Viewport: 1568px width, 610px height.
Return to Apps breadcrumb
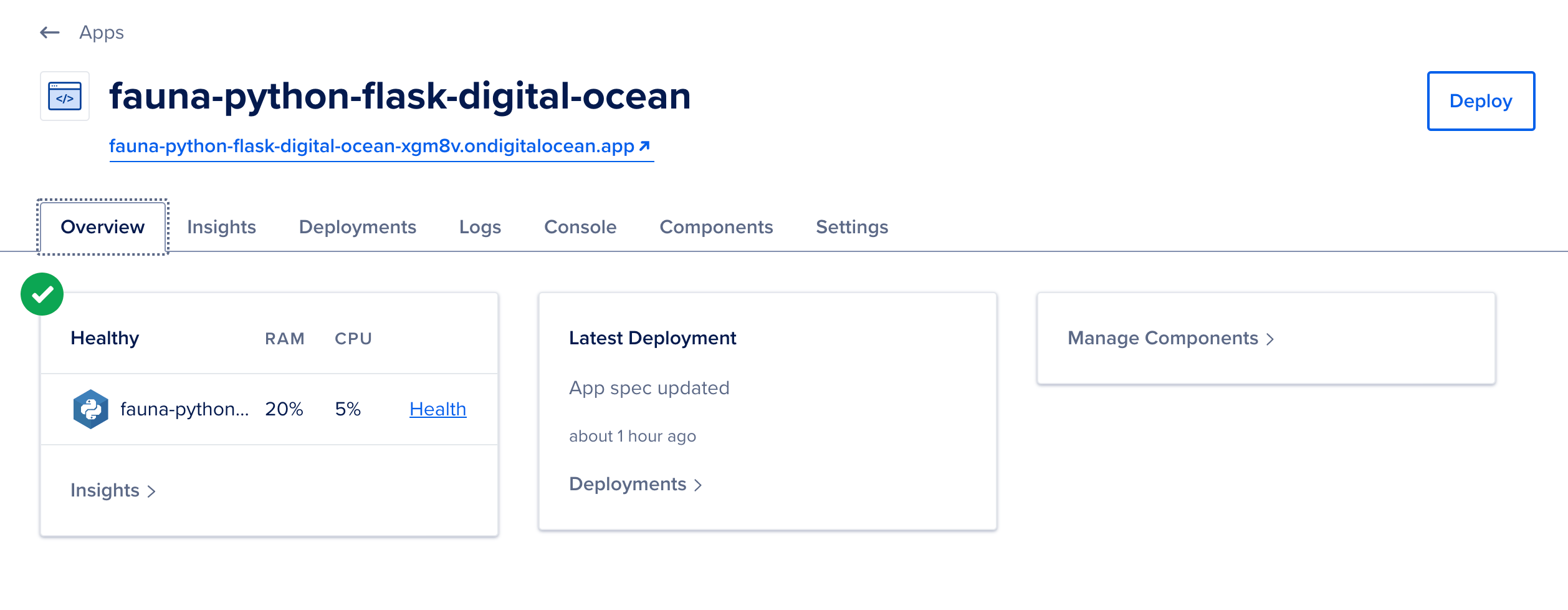pos(102,32)
